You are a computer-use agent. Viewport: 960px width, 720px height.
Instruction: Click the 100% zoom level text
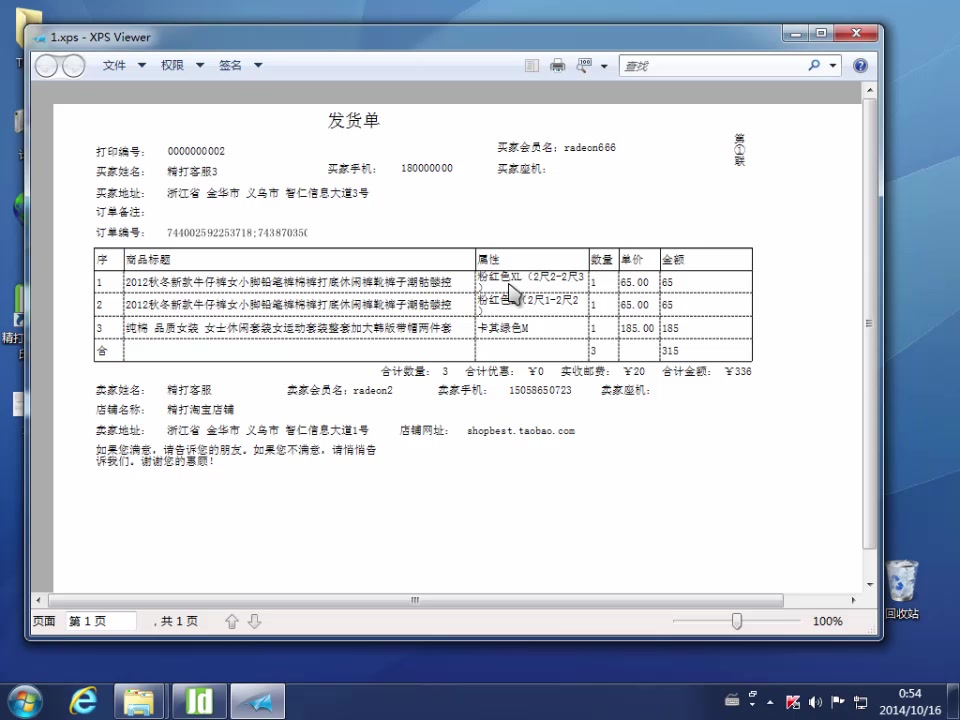828,621
